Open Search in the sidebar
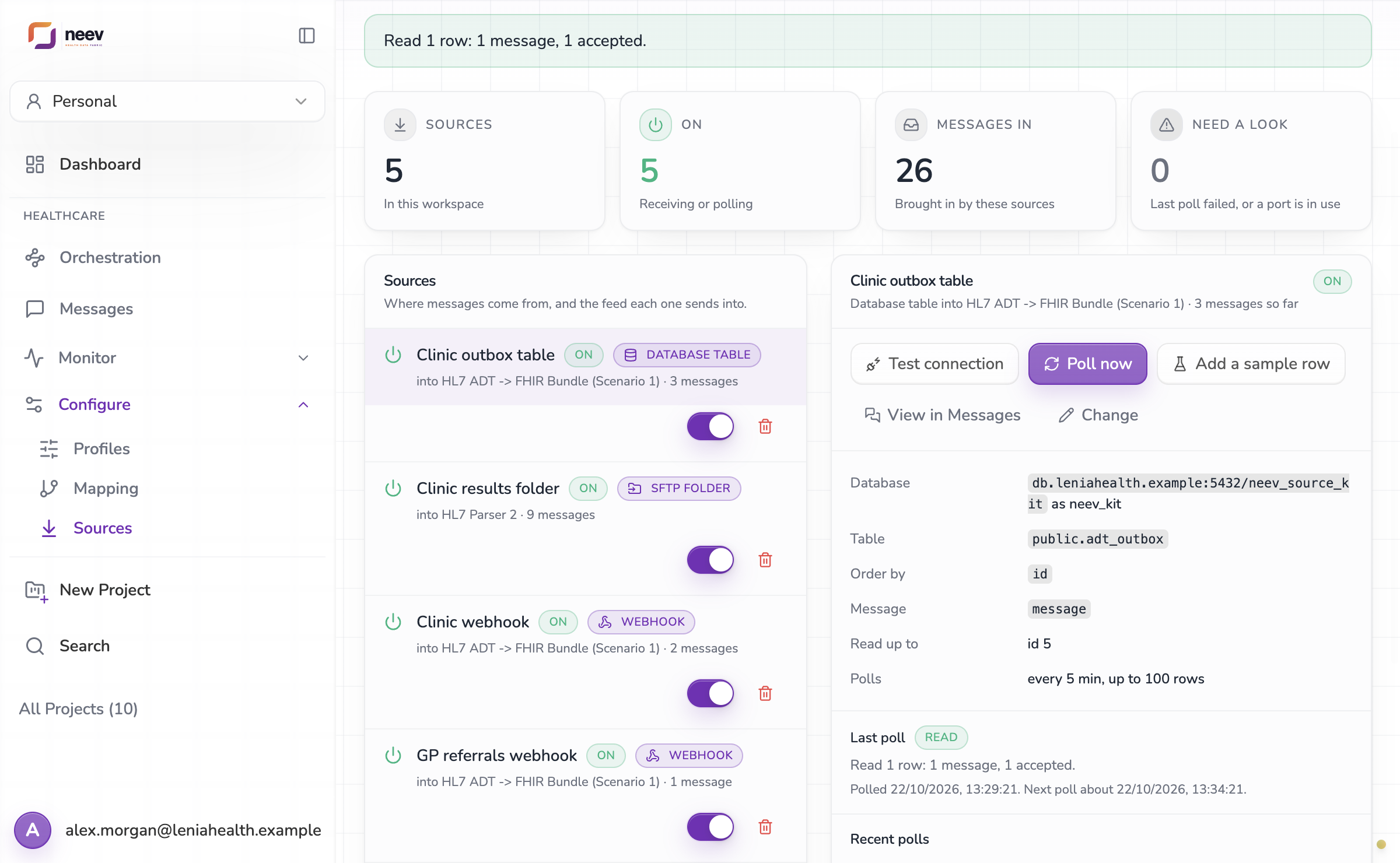This screenshot has width=1400, height=863. pyautogui.click(x=167, y=646)
